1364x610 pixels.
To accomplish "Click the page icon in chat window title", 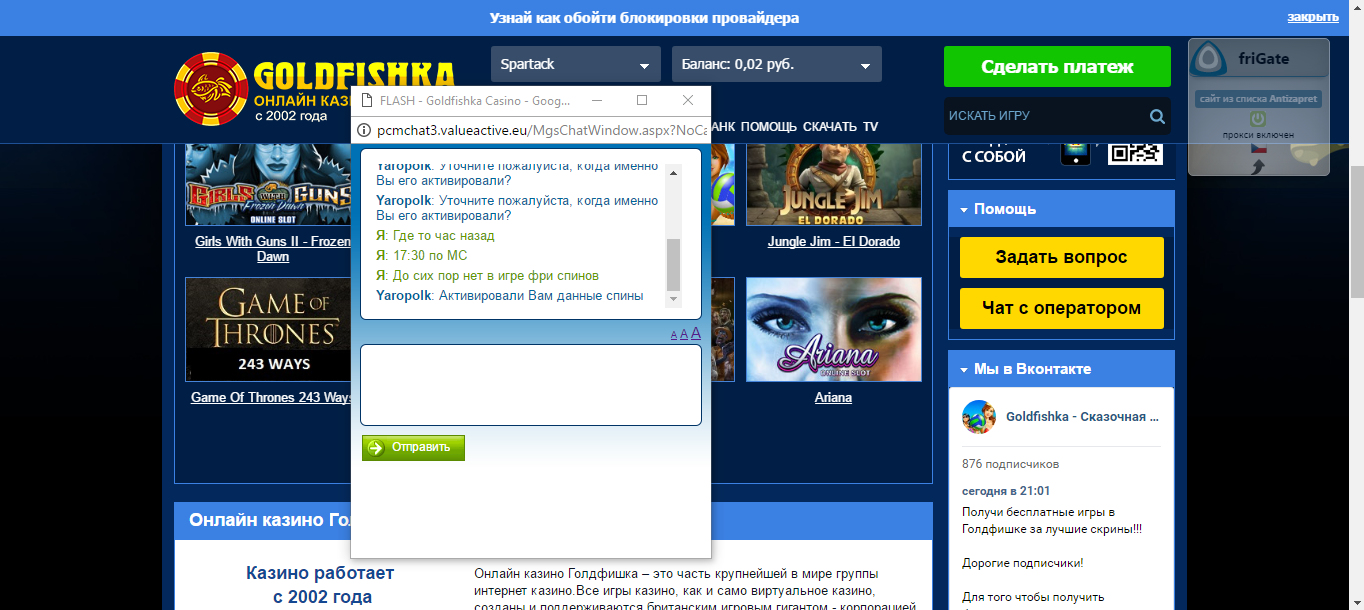I will pyautogui.click(x=366, y=101).
